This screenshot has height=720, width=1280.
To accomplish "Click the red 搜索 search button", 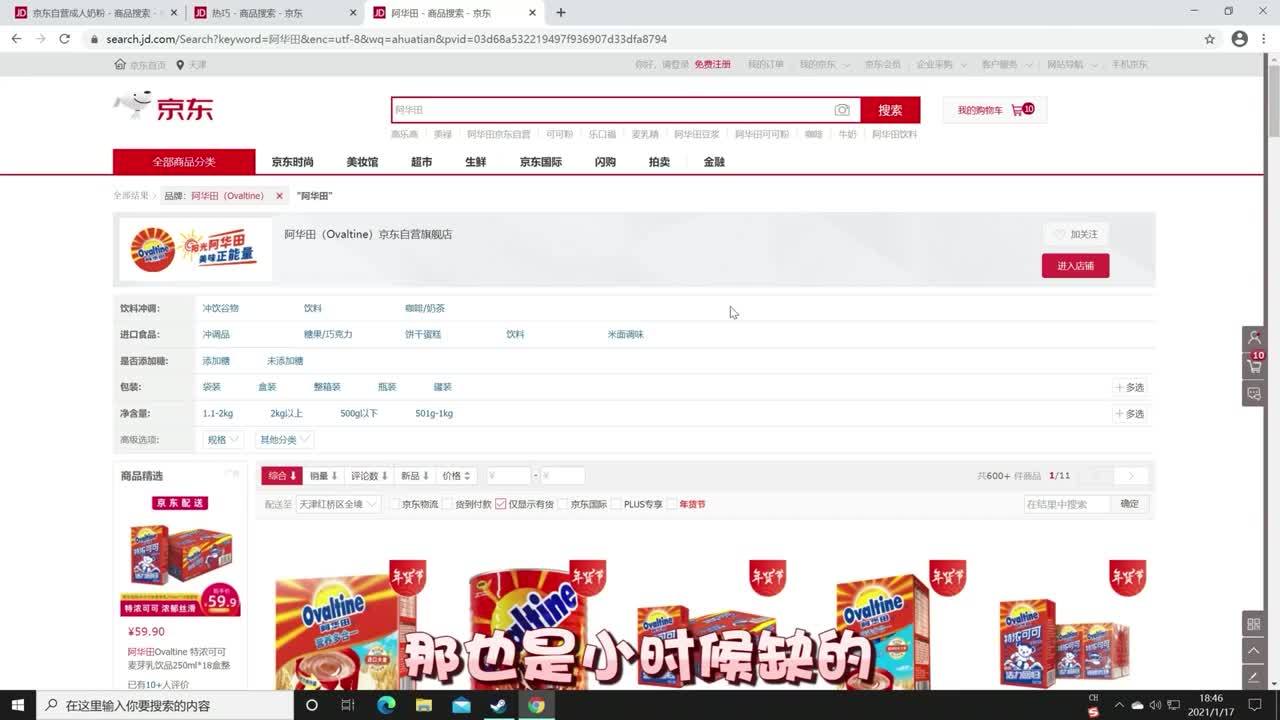I will tap(890, 110).
